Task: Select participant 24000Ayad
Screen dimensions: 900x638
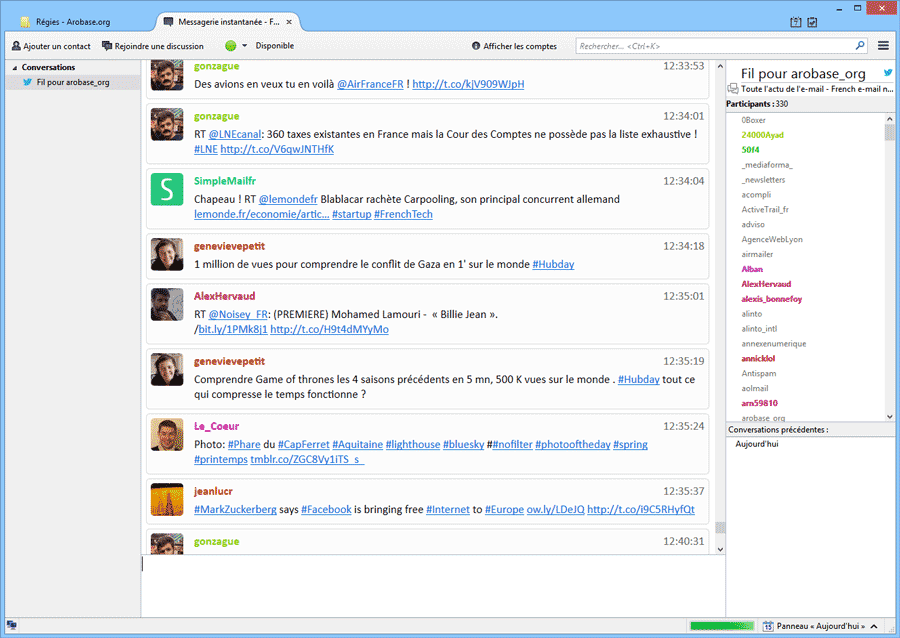Action: click(762, 135)
